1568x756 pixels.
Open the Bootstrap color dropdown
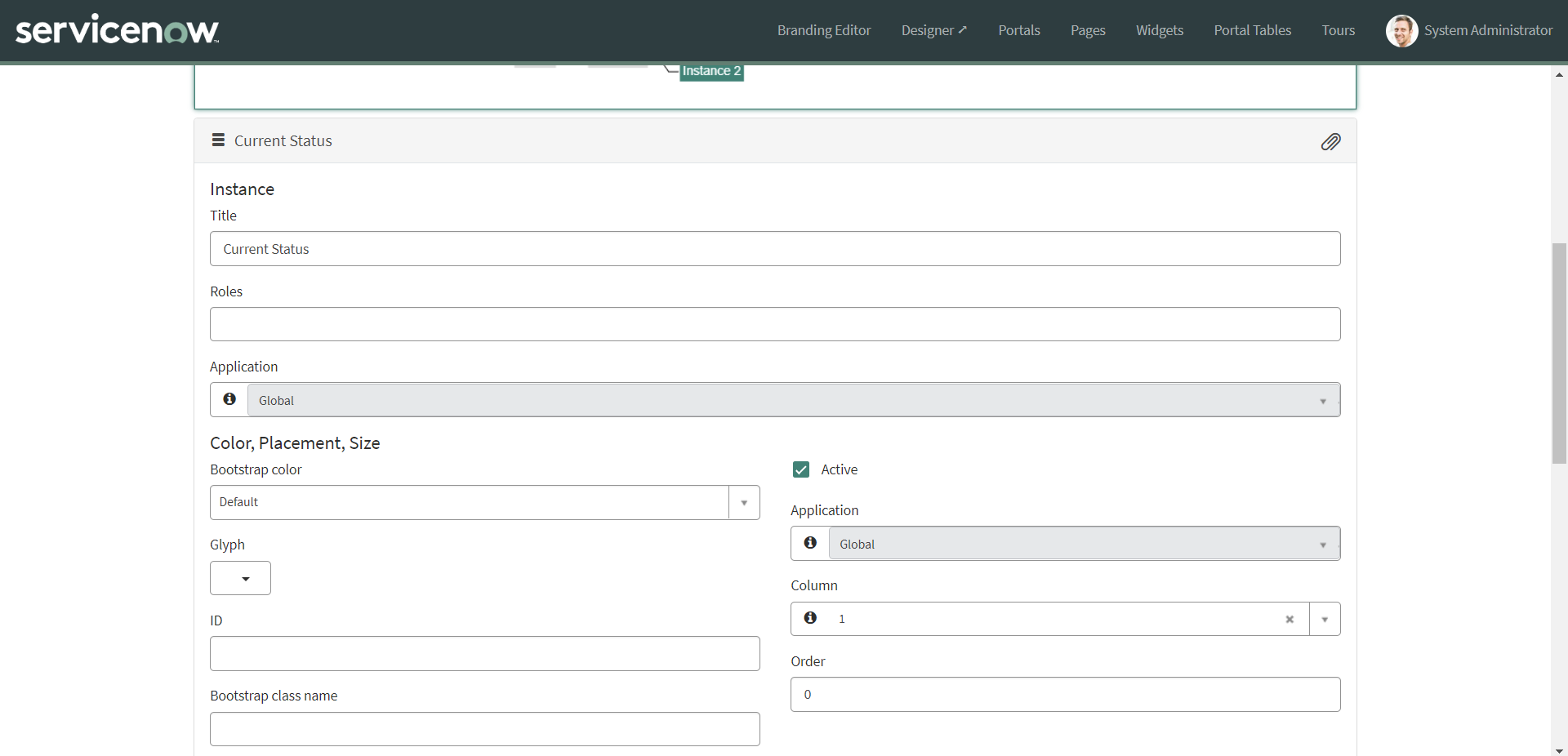tap(742, 502)
